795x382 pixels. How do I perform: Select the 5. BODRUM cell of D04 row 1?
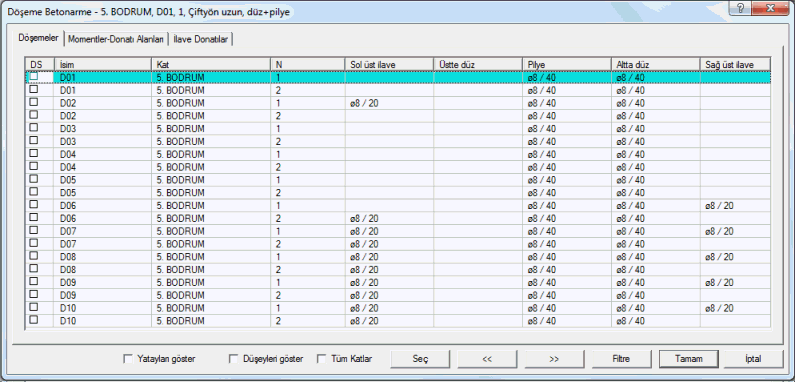click(210, 154)
